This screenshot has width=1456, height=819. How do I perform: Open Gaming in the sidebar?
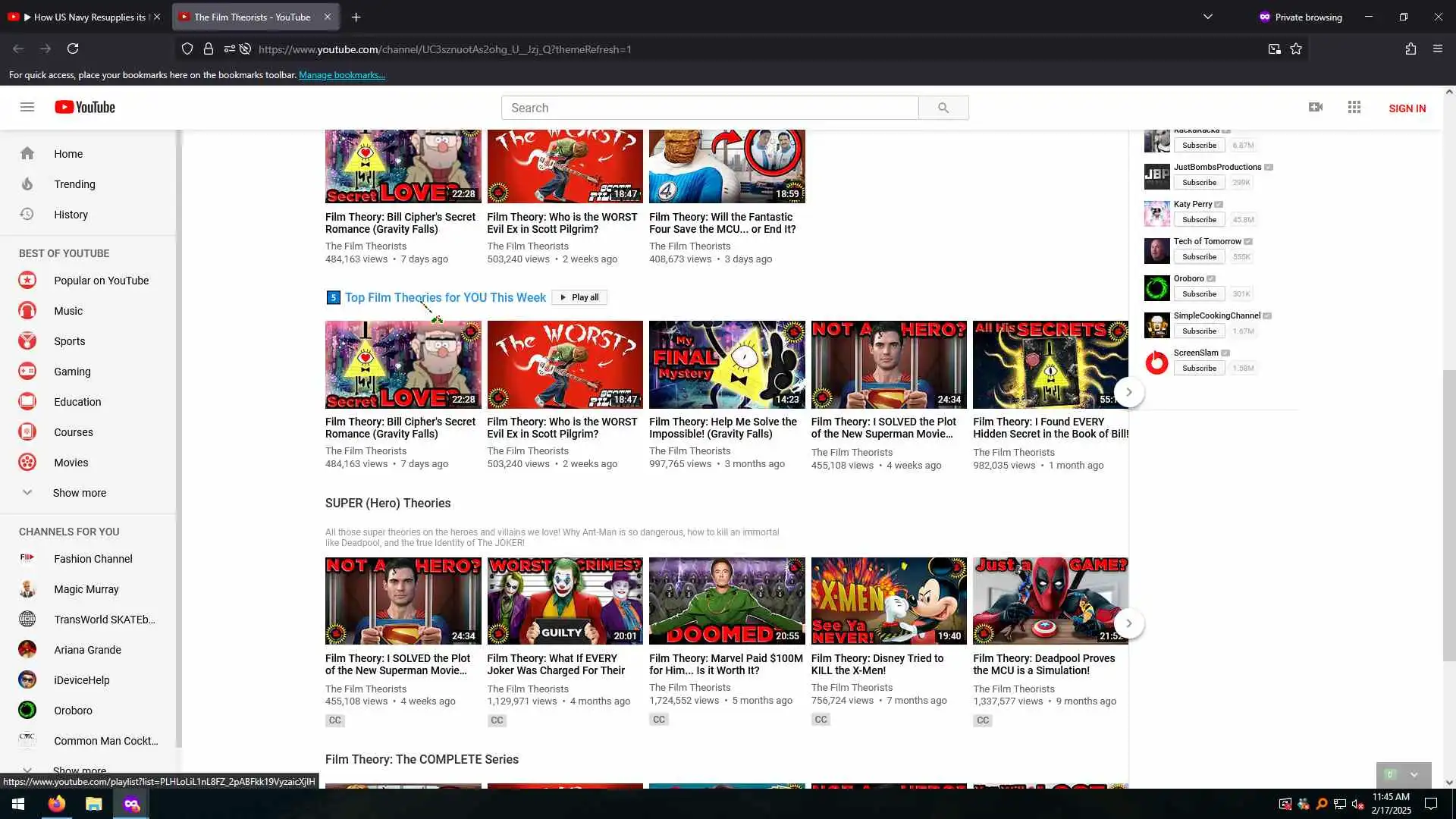click(x=72, y=372)
